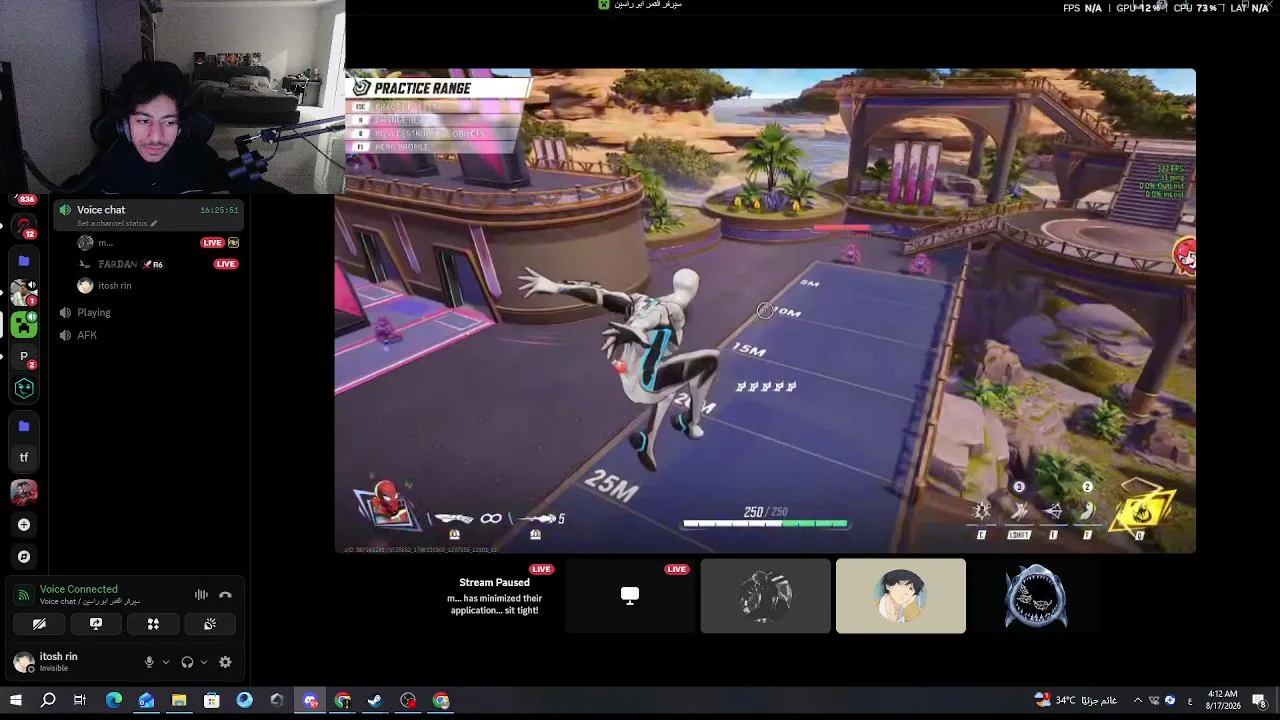1280x720 pixels.
Task: Select the gray dark-avatar participant tile
Action: coord(765,596)
